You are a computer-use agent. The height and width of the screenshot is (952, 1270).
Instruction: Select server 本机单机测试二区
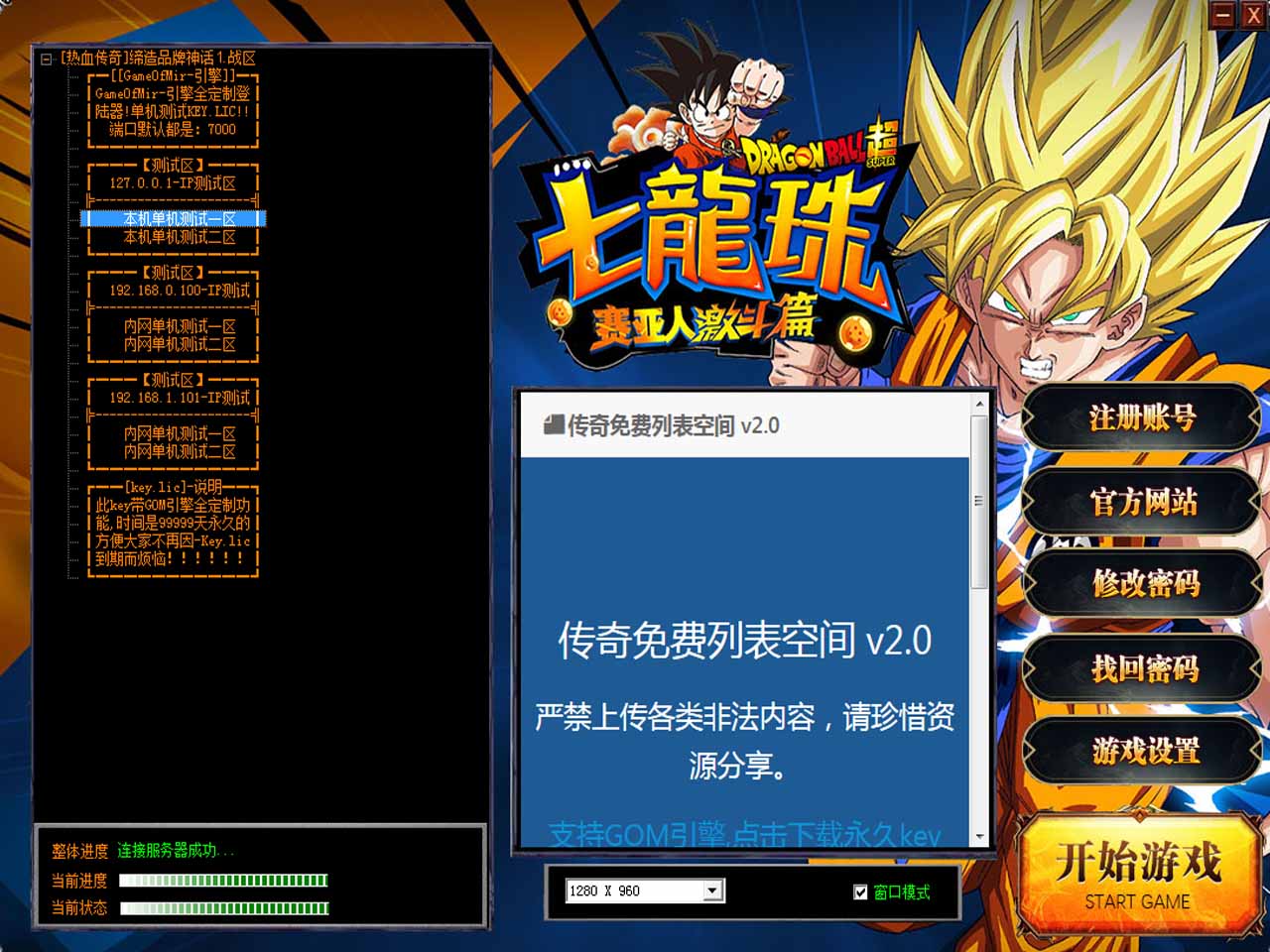(180, 237)
